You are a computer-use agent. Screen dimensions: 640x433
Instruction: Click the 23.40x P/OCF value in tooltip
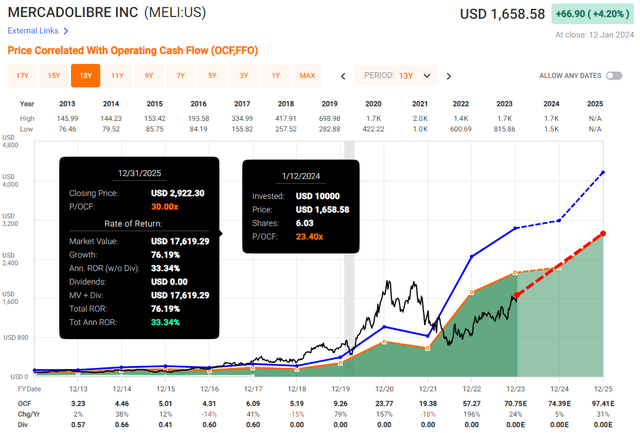pos(309,237)
